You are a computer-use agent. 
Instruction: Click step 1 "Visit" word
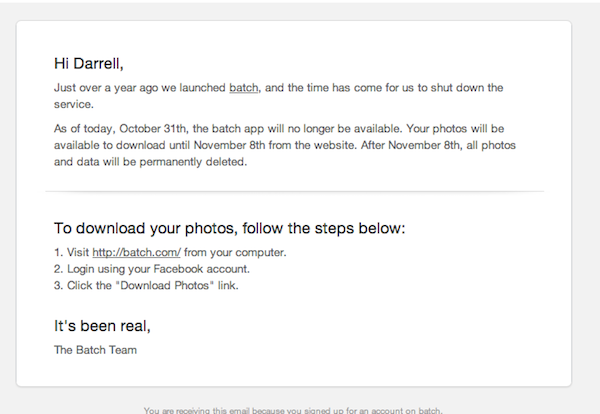tap(77, 252)
